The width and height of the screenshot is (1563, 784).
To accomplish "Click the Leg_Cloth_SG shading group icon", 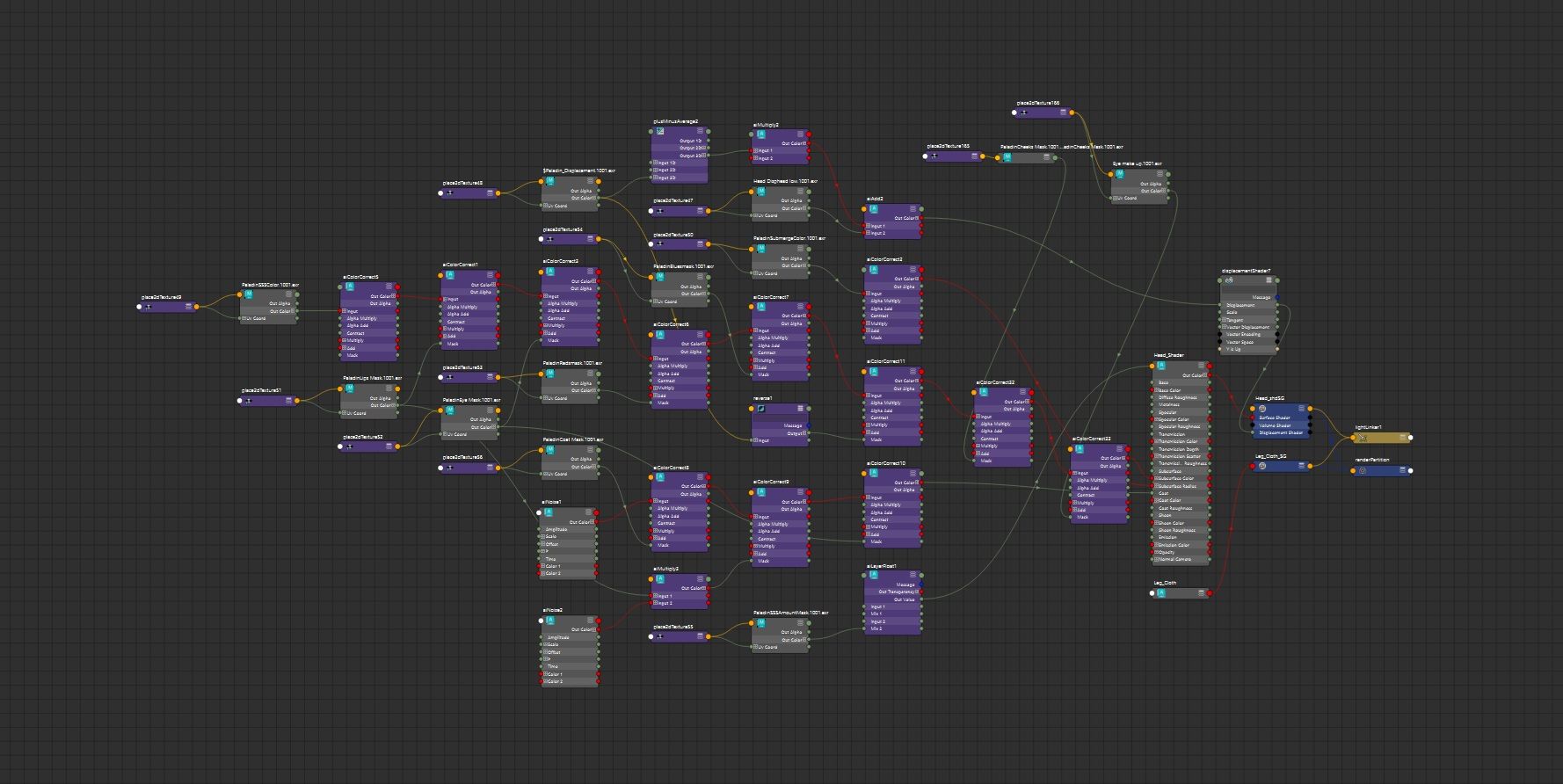I will click(1262, 466).
